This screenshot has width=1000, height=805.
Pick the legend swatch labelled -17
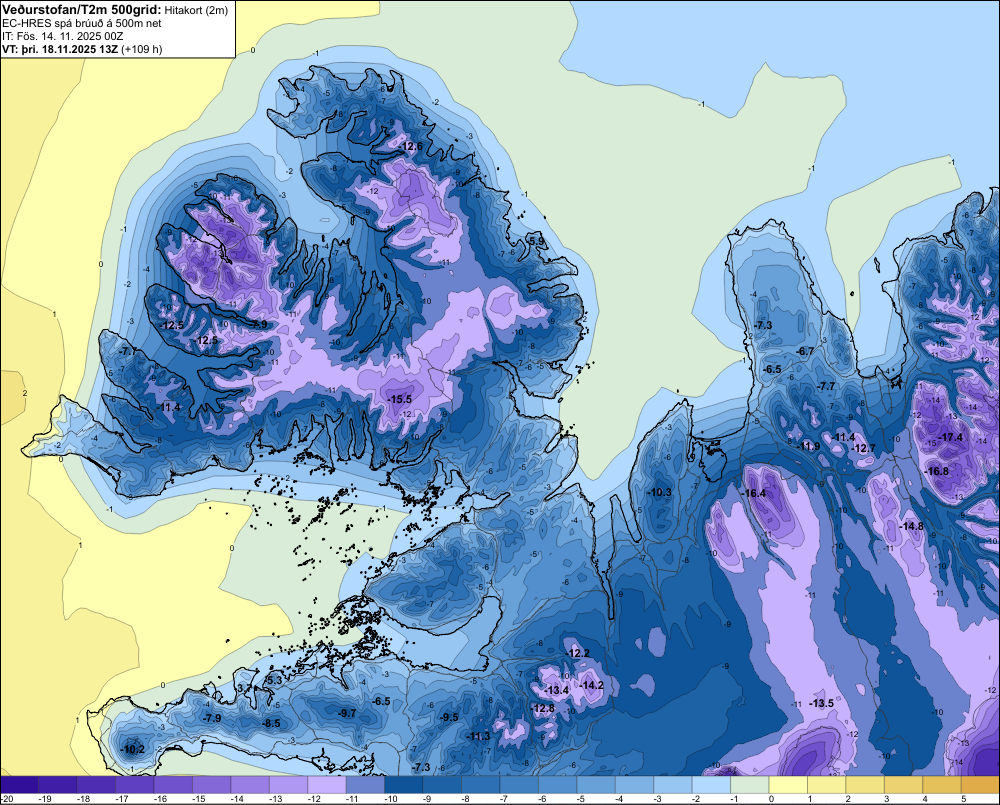(x=135, y=785)
